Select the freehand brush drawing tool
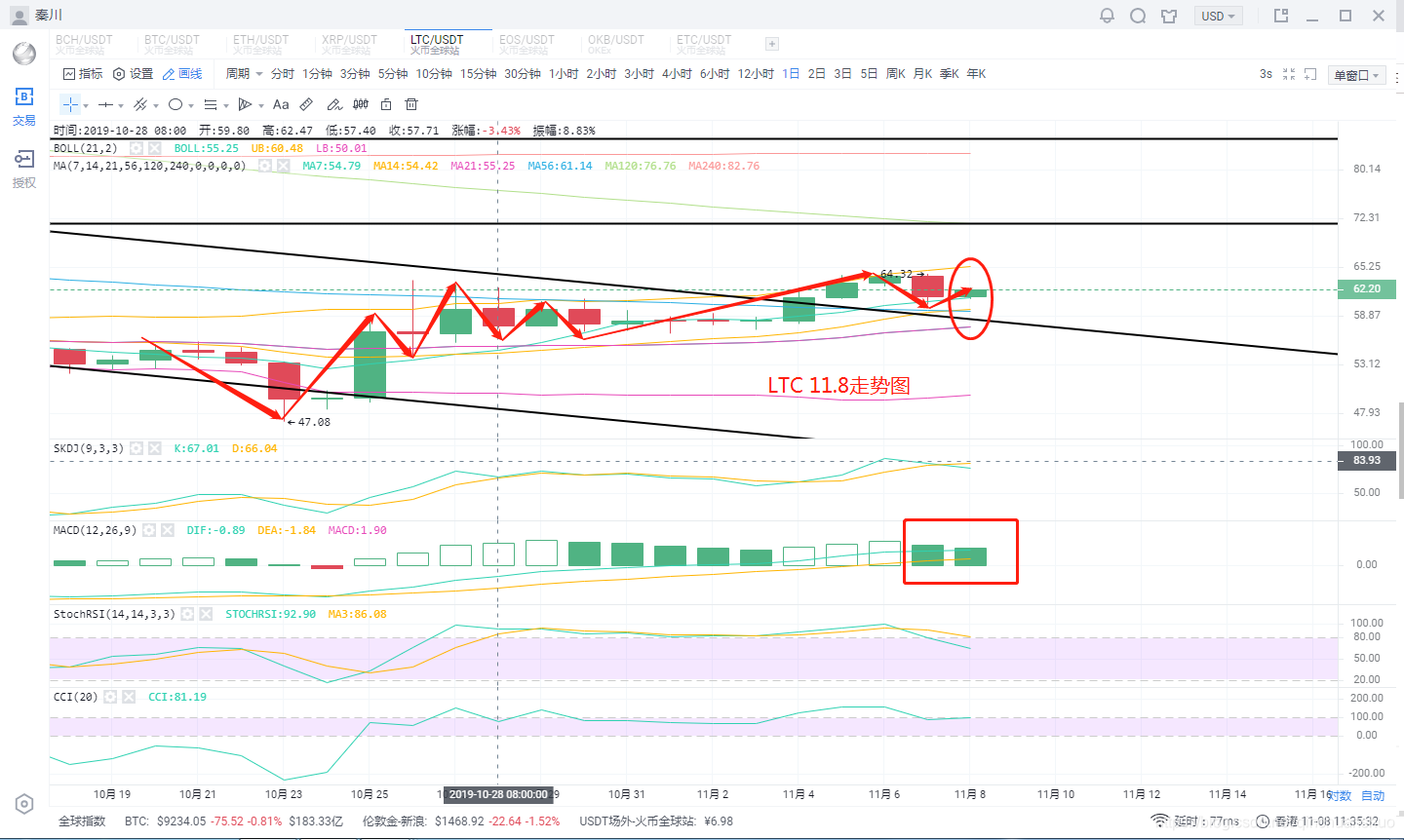1404x840 pixels. [x=333, y=104]
